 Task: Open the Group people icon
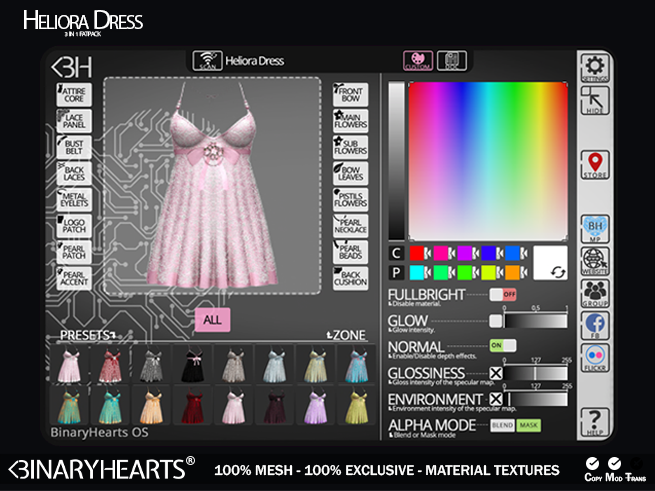(x=595, y=293)
